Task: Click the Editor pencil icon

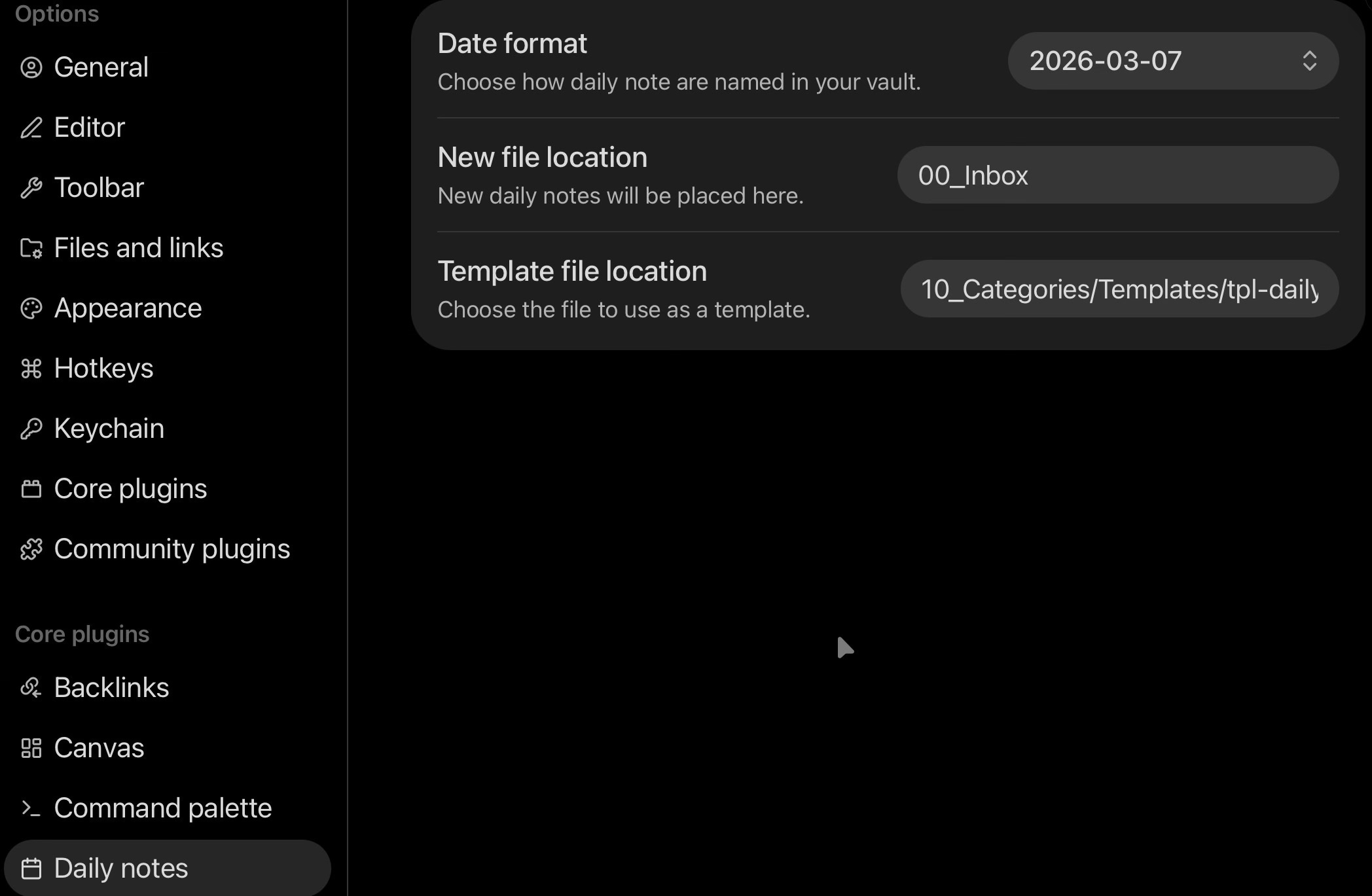Action: [x=31, y=128]
